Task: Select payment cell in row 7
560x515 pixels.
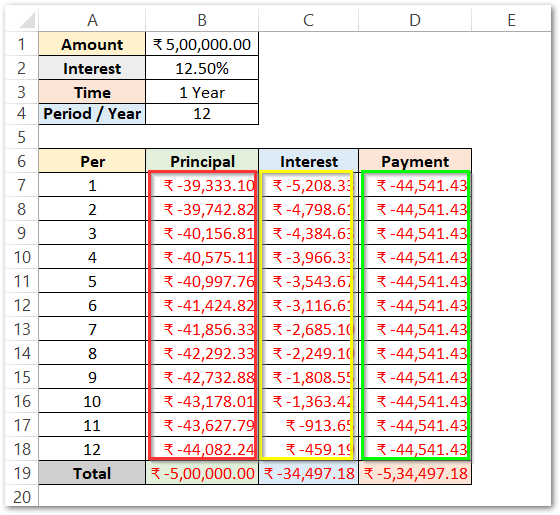Action: pos(415,185)
